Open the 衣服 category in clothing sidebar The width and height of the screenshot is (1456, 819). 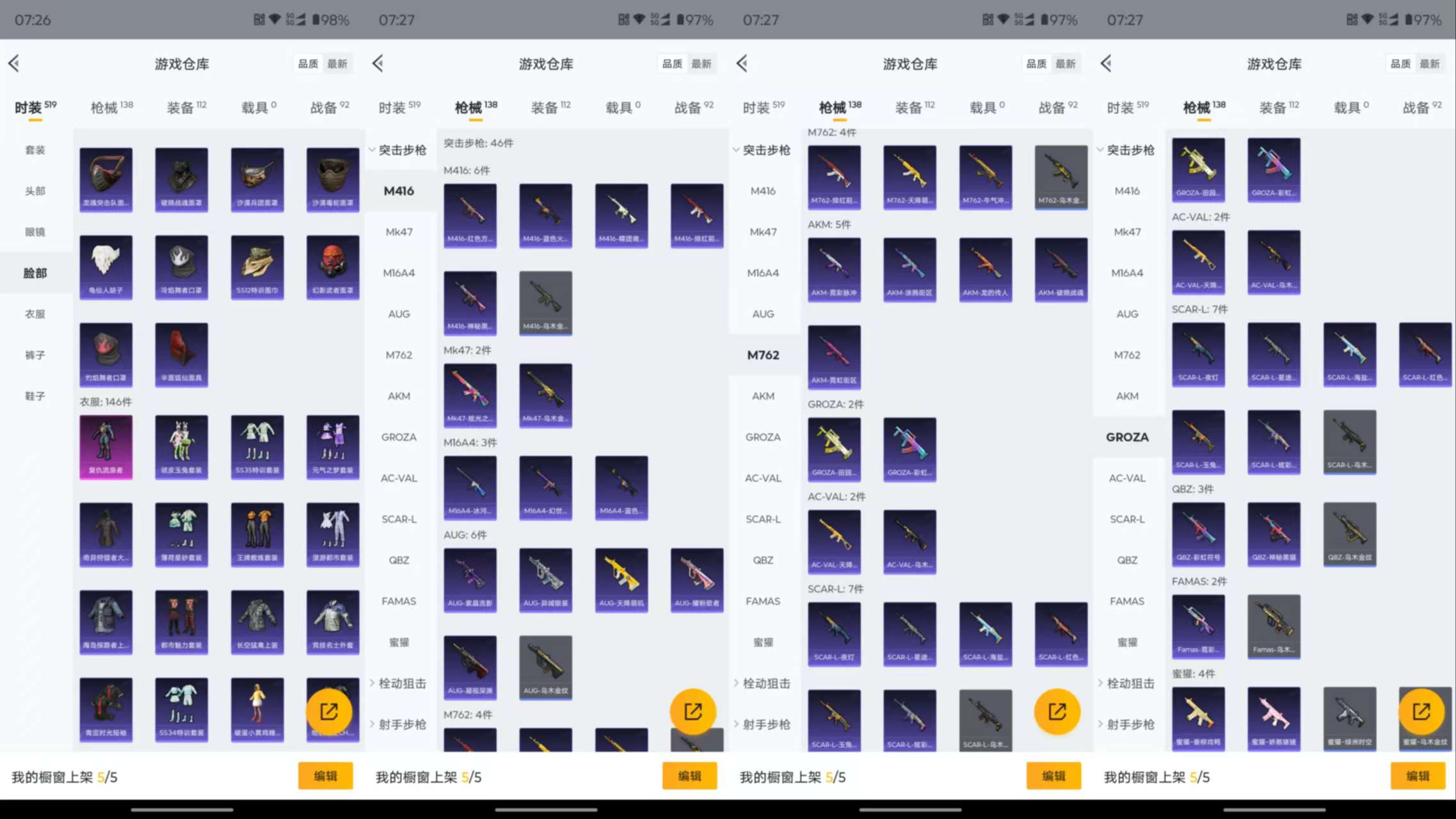(35, 314)
